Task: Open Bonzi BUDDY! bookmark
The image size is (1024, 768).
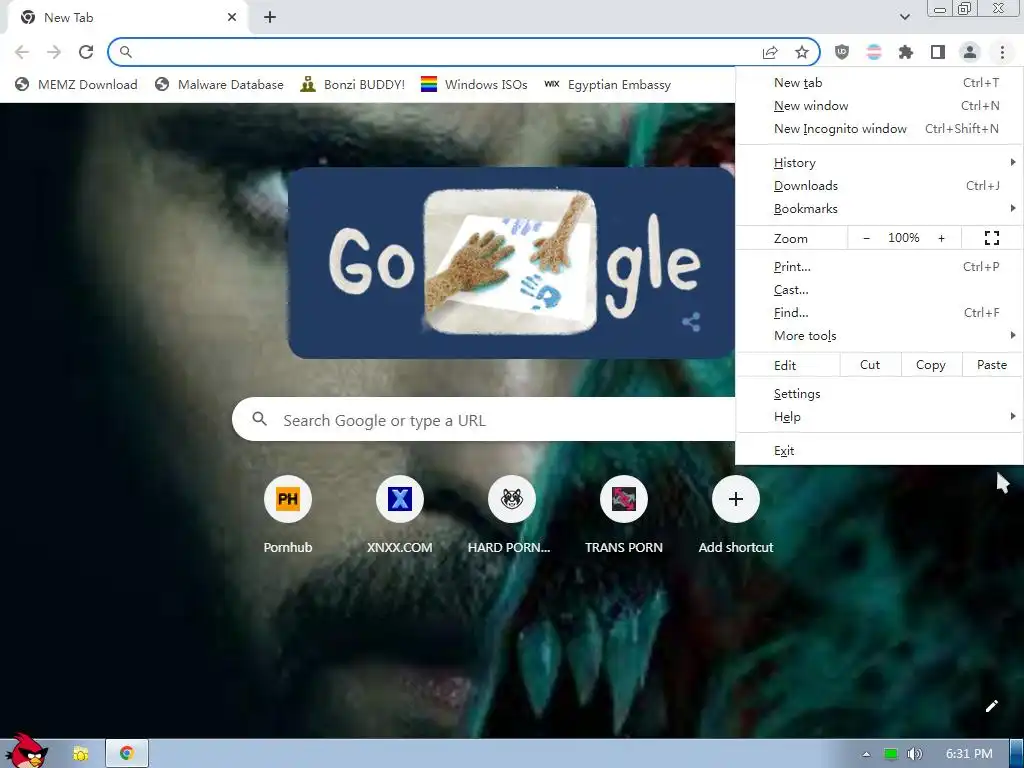Action: tap(353, 84)
